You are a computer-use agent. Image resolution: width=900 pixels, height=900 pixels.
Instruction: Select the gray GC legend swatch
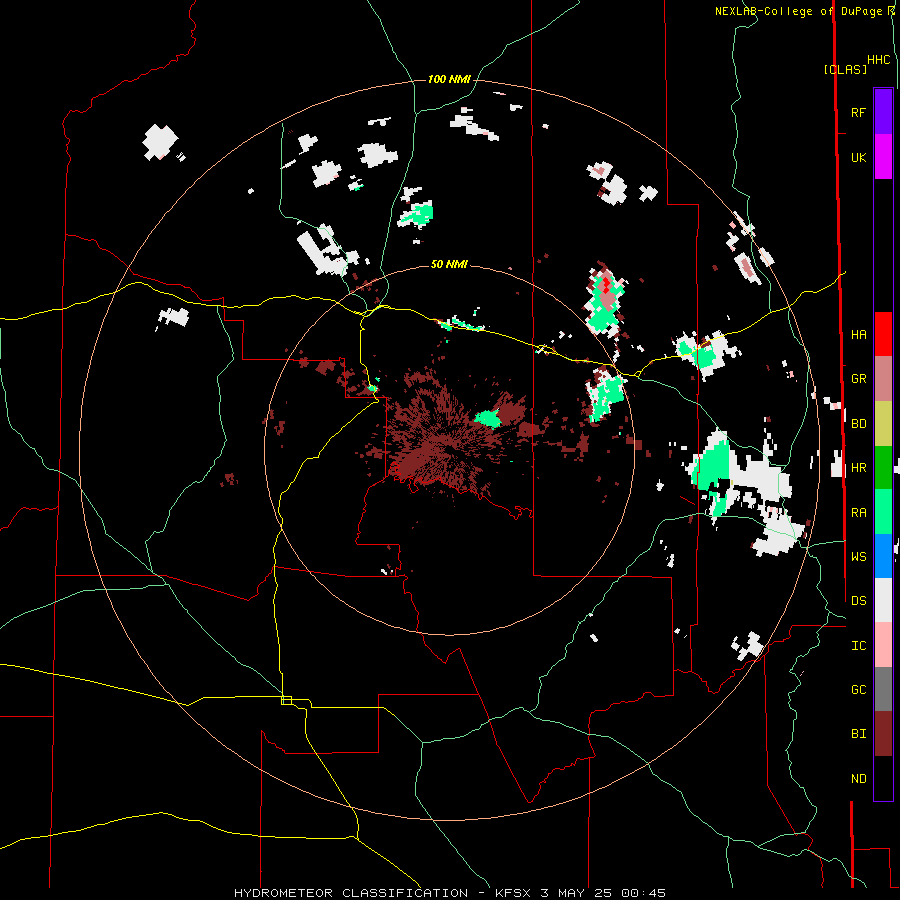click(x=883, y=689)
